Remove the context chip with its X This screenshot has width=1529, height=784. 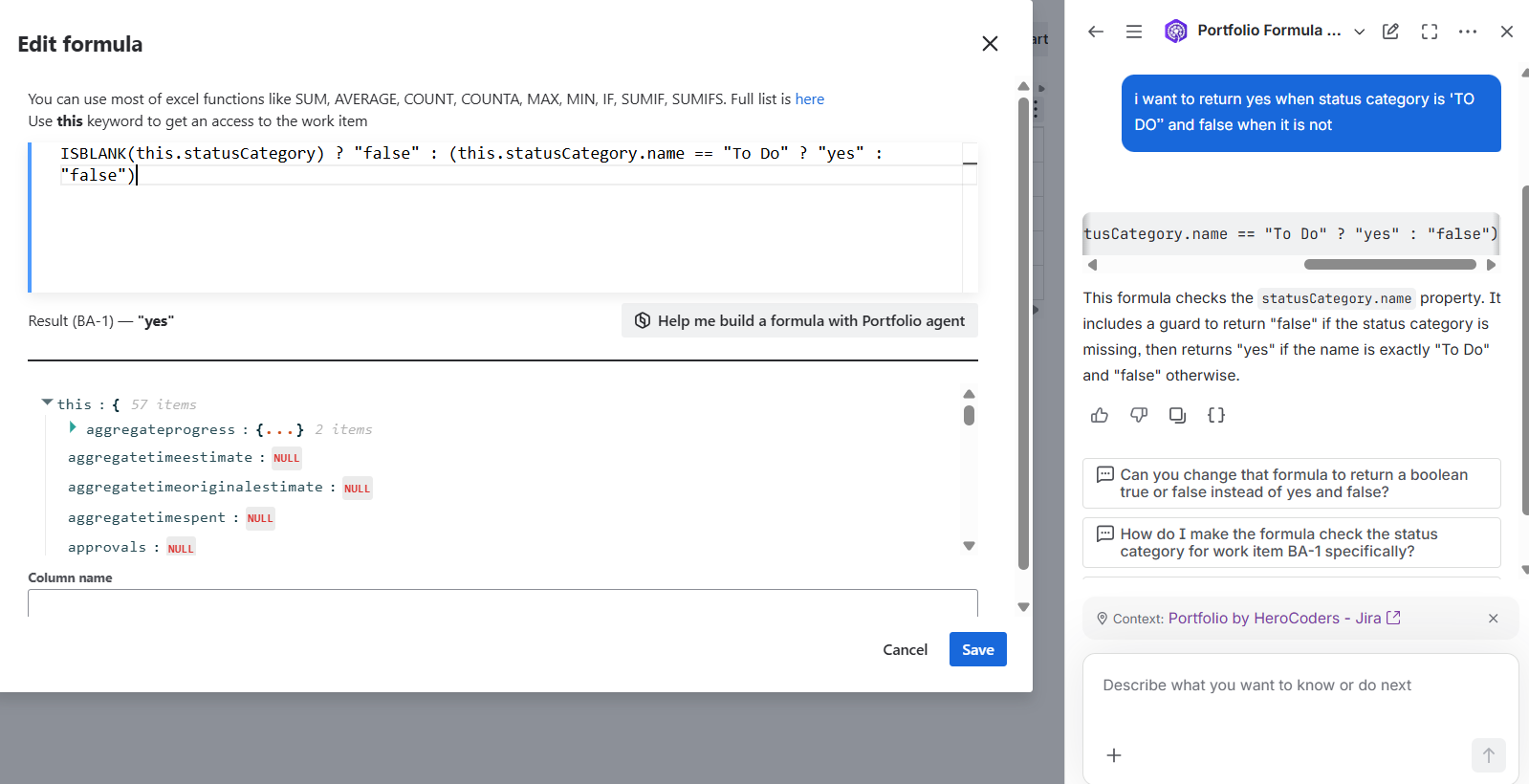pyautogui.click(x=1494, y=619)
